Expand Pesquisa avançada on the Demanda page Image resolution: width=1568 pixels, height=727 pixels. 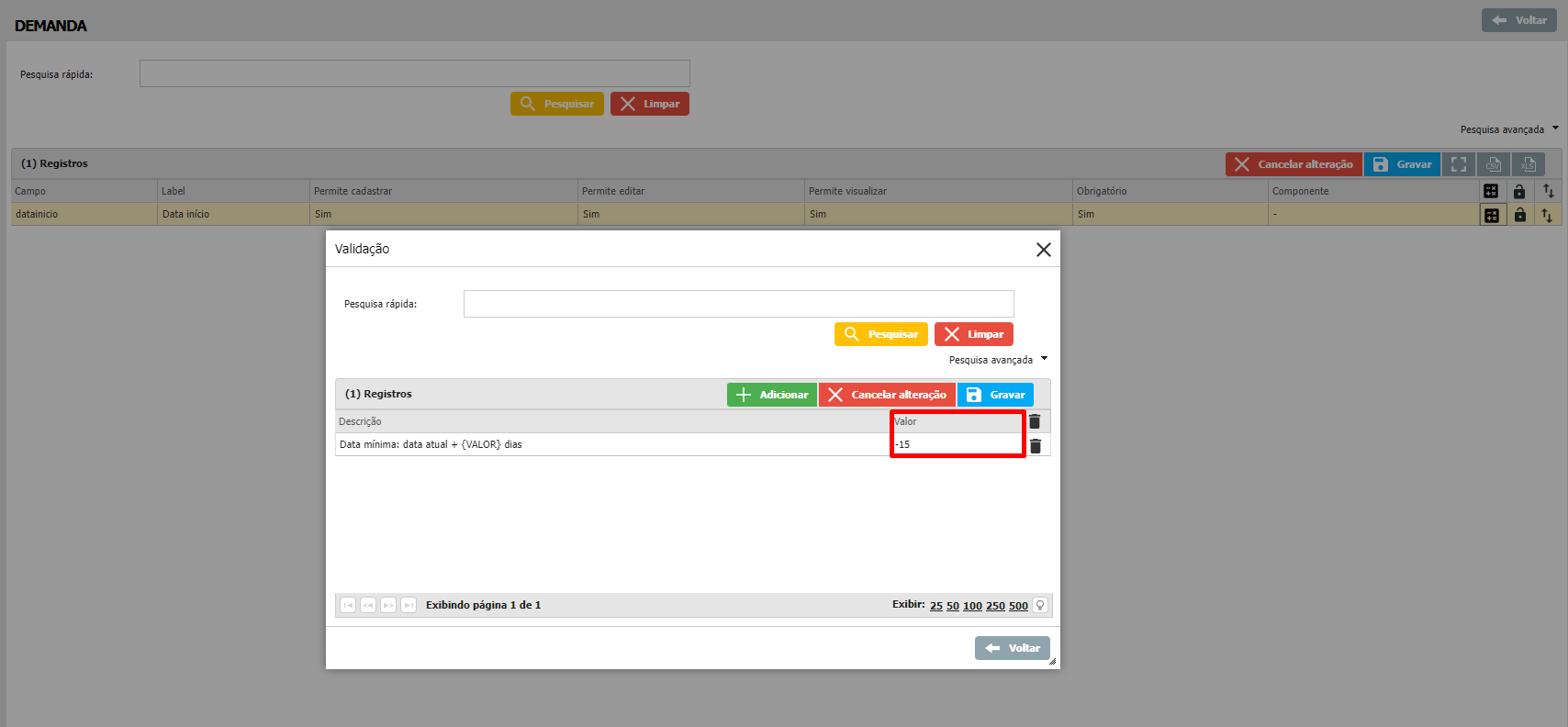click(1509, 129)
